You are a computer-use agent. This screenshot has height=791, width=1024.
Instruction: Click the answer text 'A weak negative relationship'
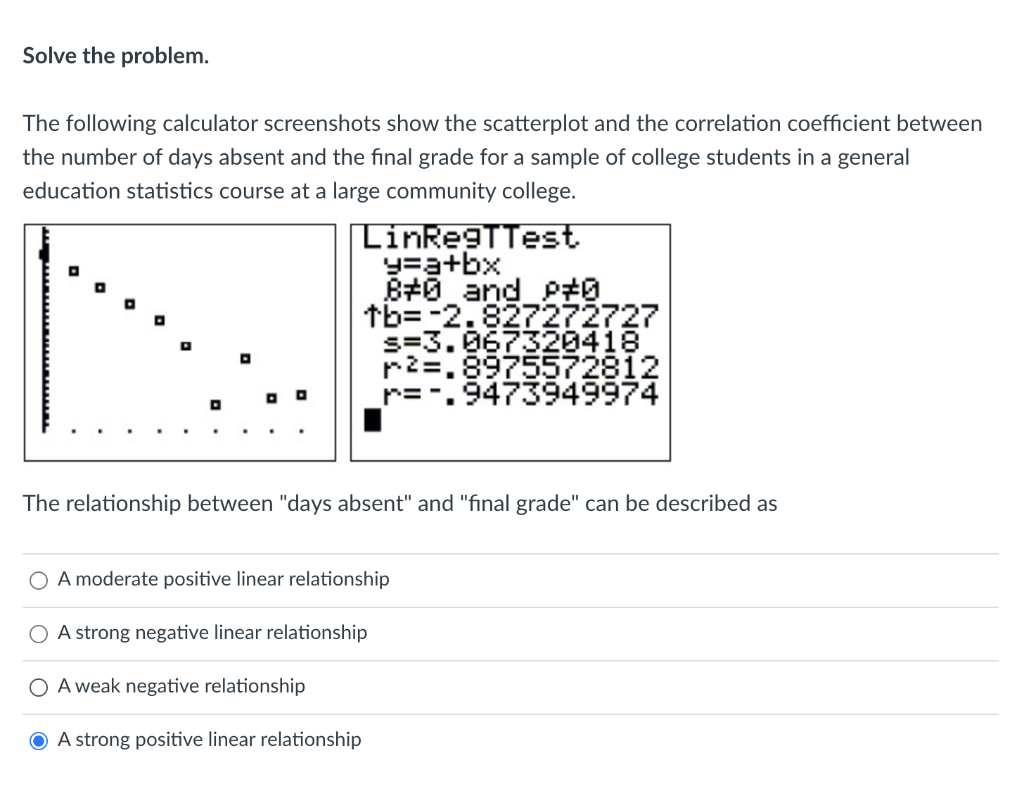tap(180, 687)
